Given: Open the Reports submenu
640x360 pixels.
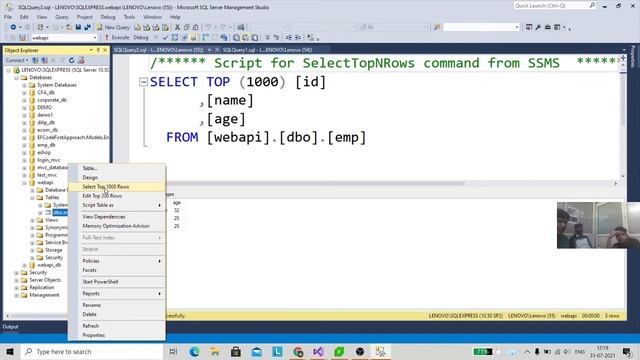Looking at the screenshot, I should pyautogui.click(x=117, y=293).
